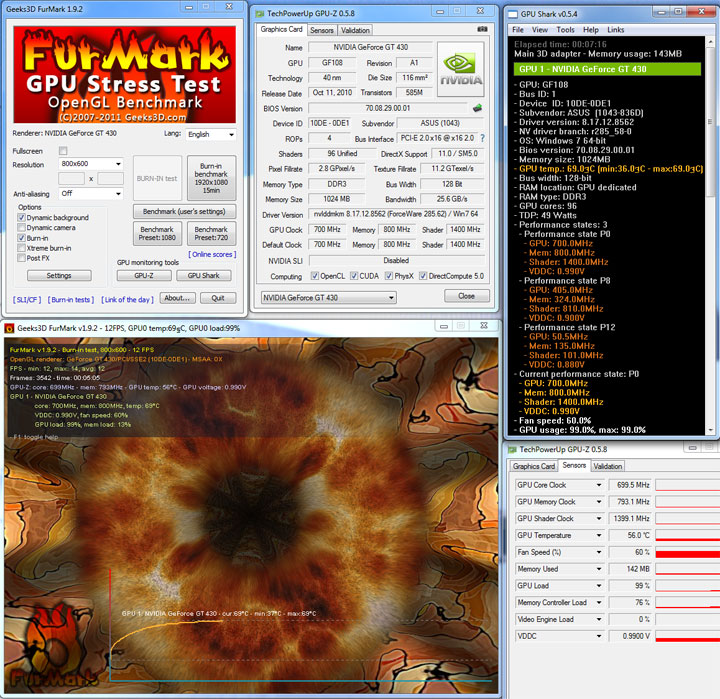The width and height of the screenshot is (720, 699).
Task: Open the File menu in GPU Shark
Action: [518, 29]
